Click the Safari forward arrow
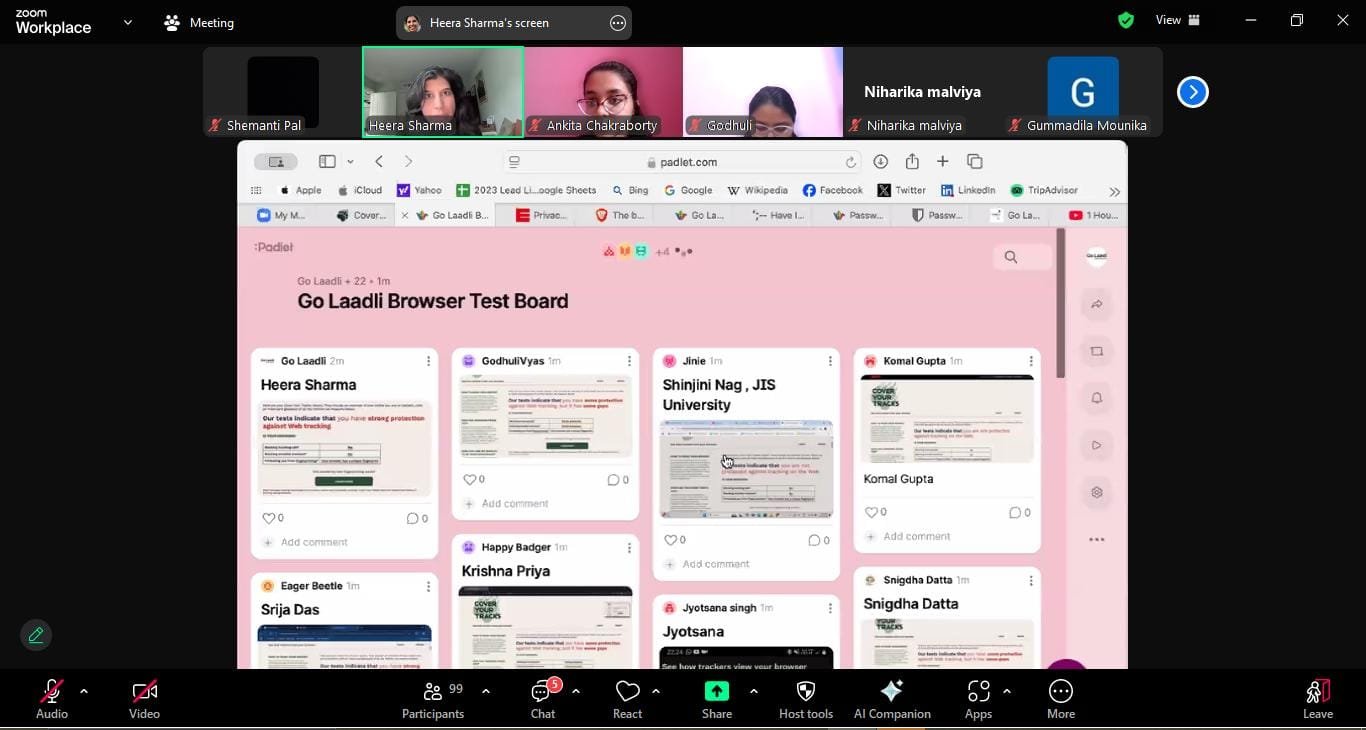1366x730 pixels. click(408, 161)
